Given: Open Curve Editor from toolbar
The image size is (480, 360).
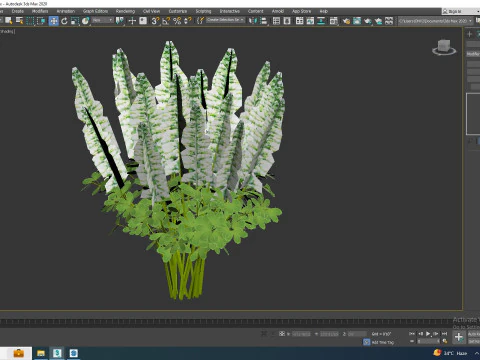Looking at the screenshot, I should [x=310, y=21].
